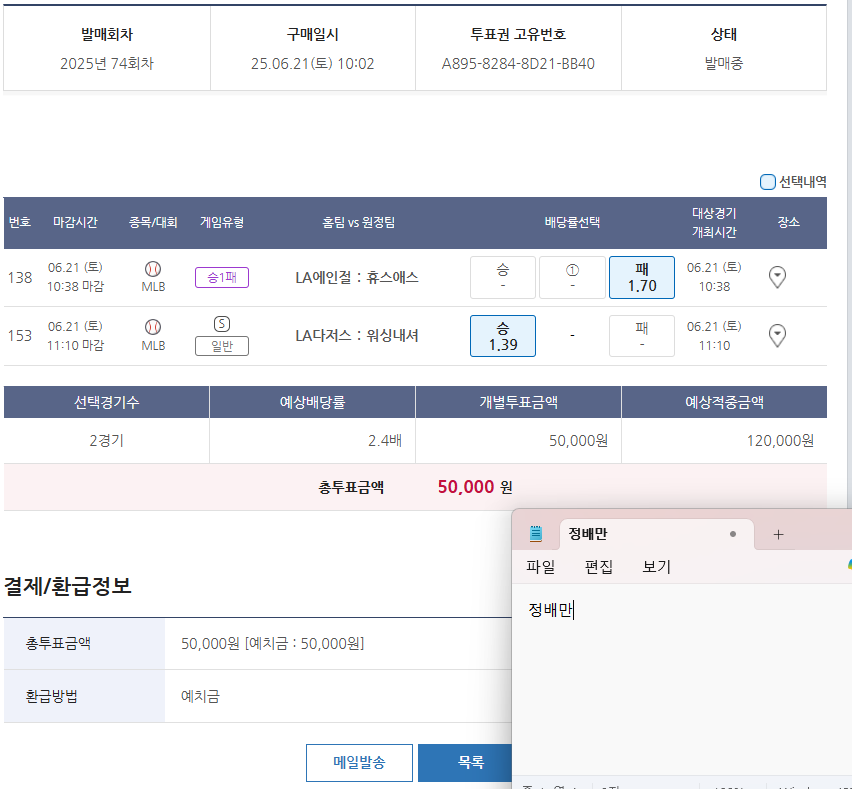Click the Notepad app icon in title bar

coord(536,534)
